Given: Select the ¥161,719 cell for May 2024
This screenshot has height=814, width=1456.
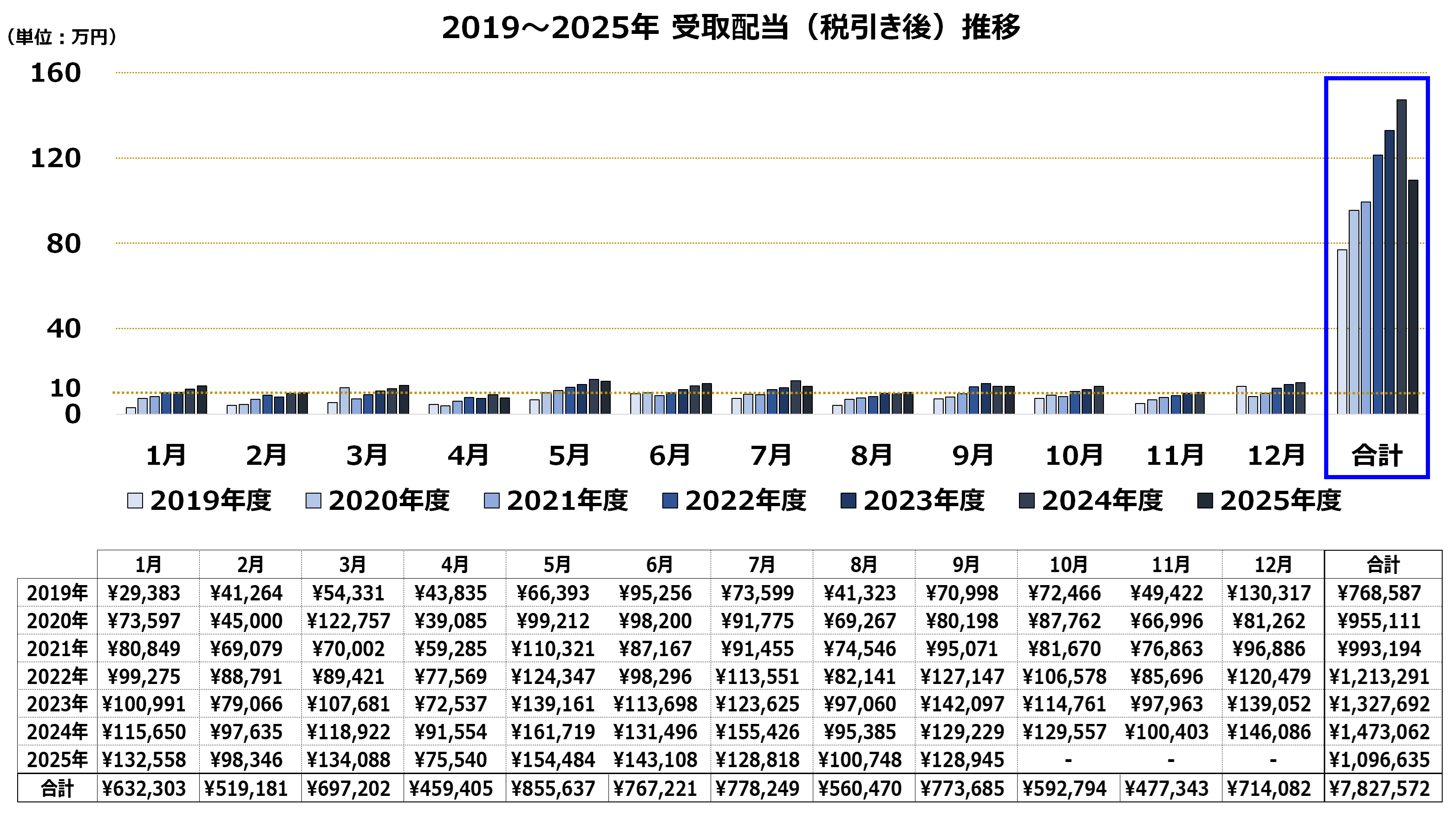Looking at the screenshot, I should [553, 732].
